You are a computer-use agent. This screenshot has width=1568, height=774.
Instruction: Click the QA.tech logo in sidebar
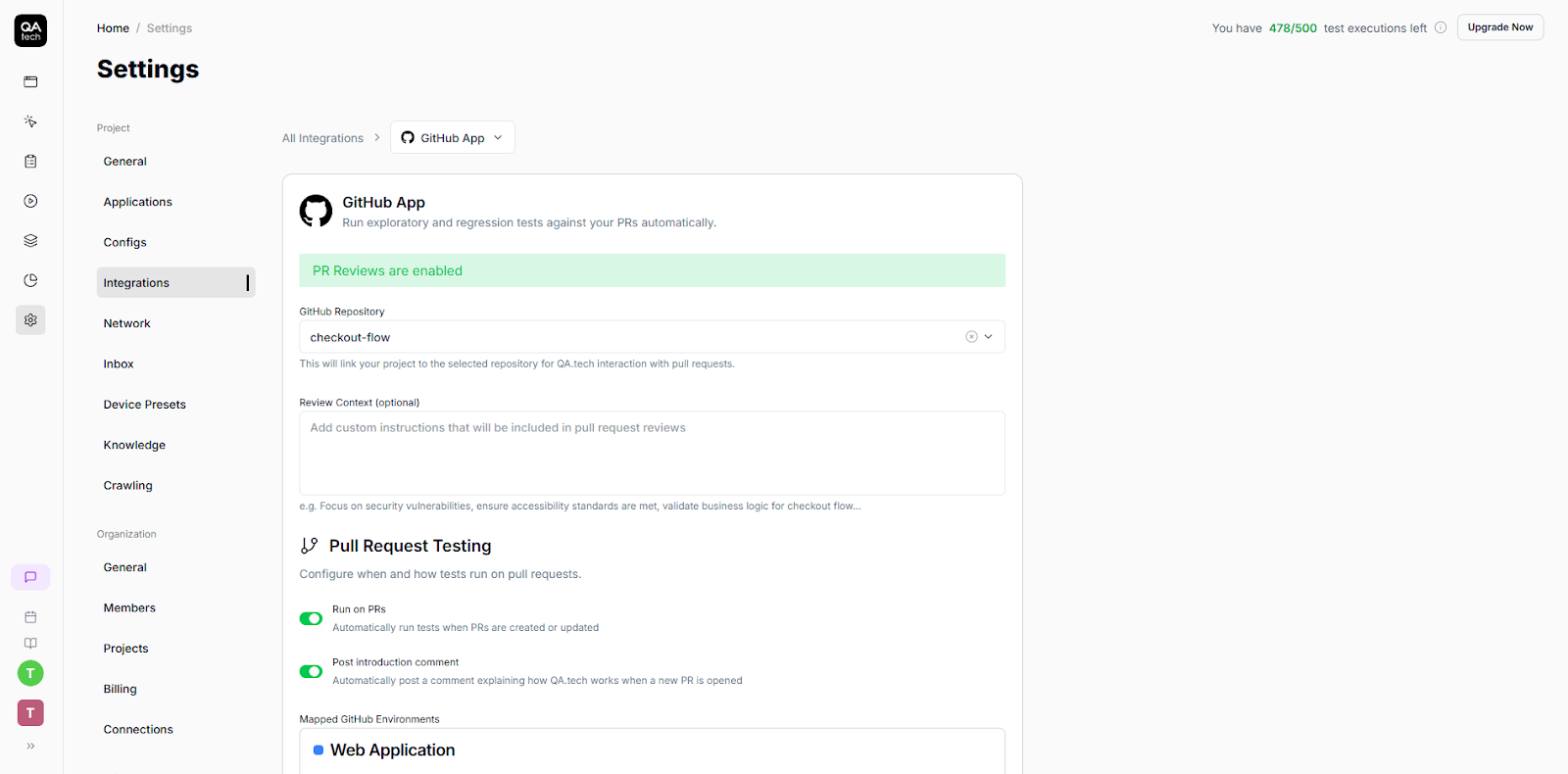(x=30, y=30)
